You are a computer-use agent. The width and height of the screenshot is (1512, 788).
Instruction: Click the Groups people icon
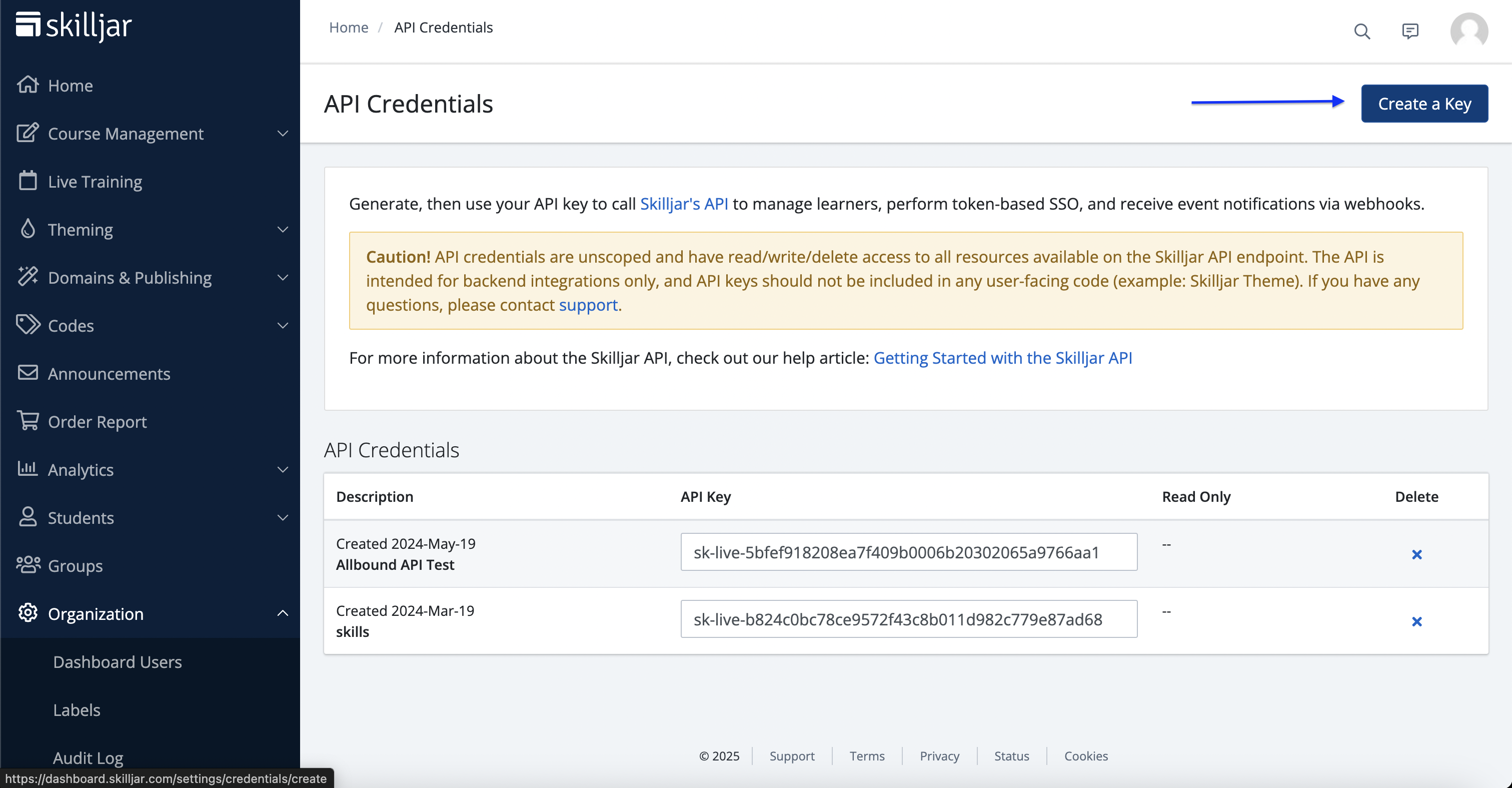point(28,565)
